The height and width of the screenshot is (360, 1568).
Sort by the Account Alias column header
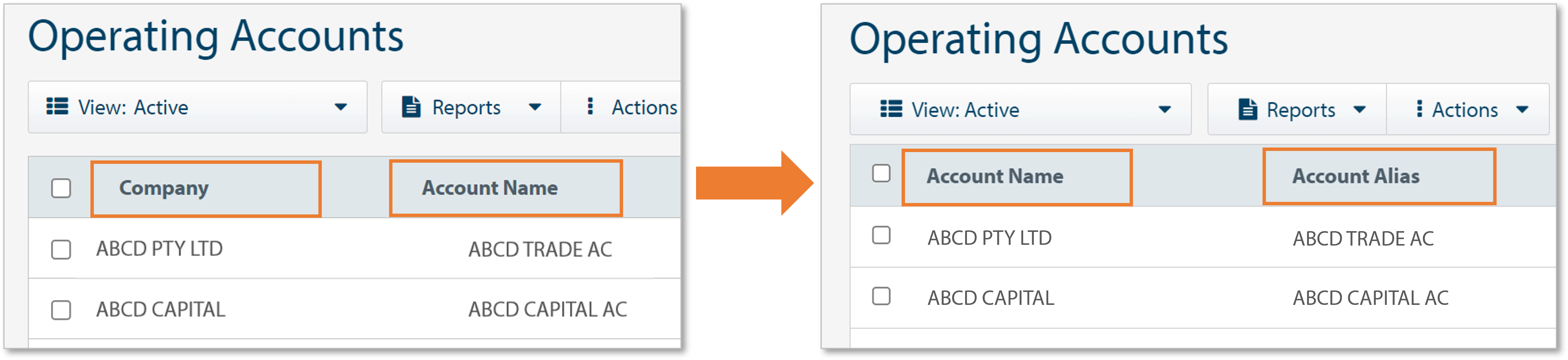pyautogui.click(x=1356, y=176)
